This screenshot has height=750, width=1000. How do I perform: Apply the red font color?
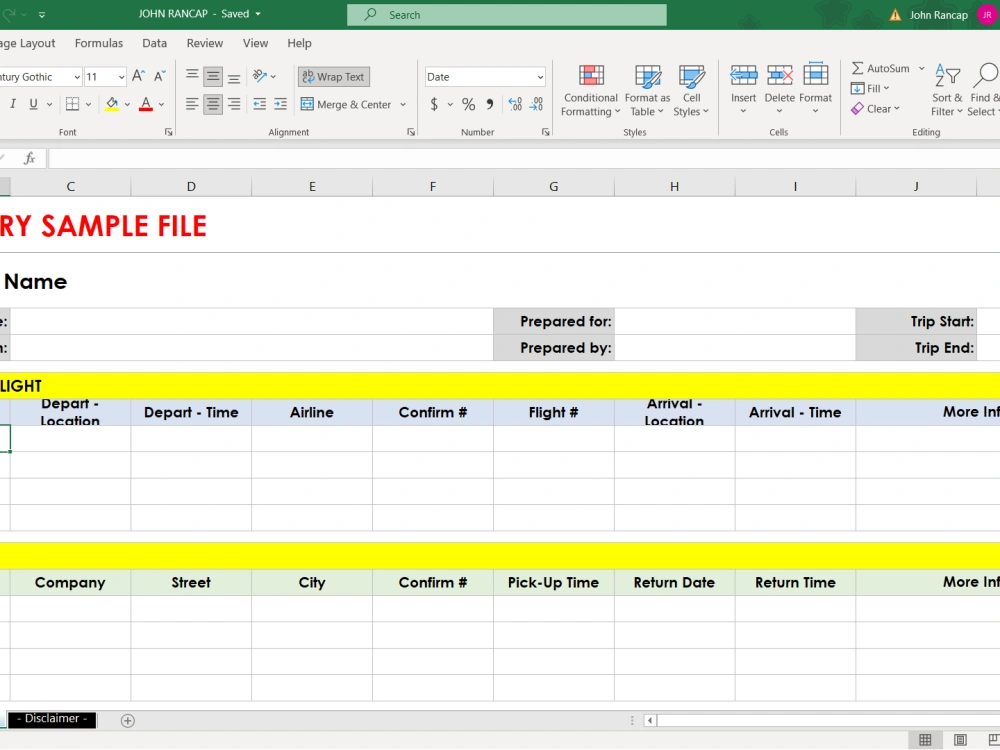pyautogui.click(x=146, y=104)
